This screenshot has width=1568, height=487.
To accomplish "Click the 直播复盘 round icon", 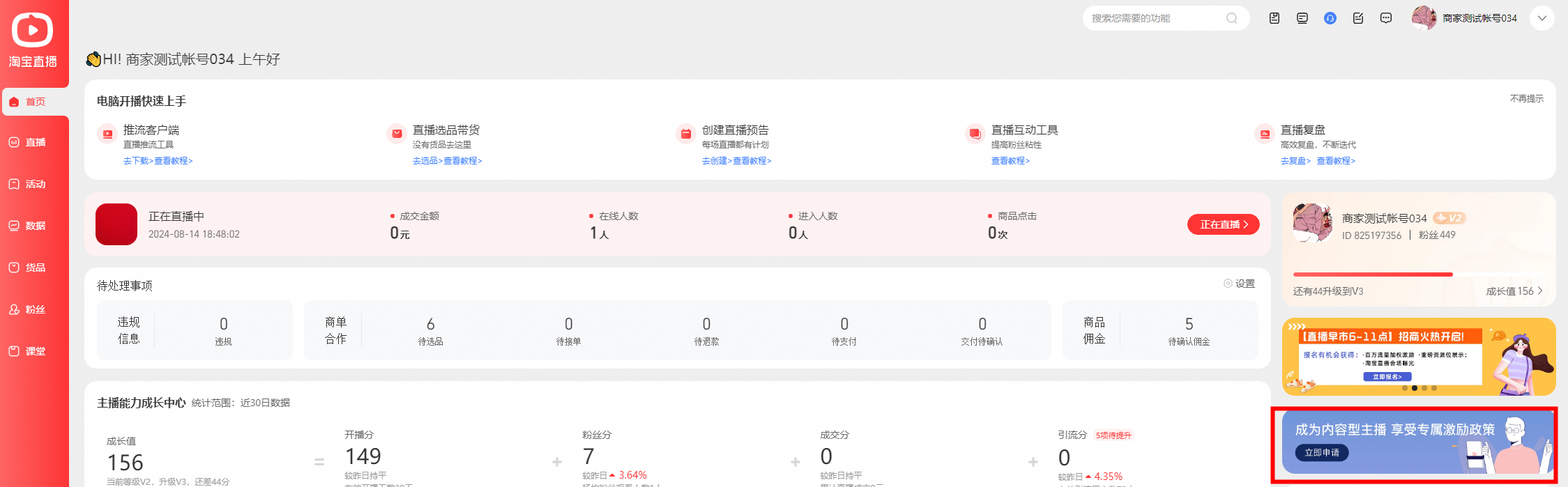I will (1265, 134).
